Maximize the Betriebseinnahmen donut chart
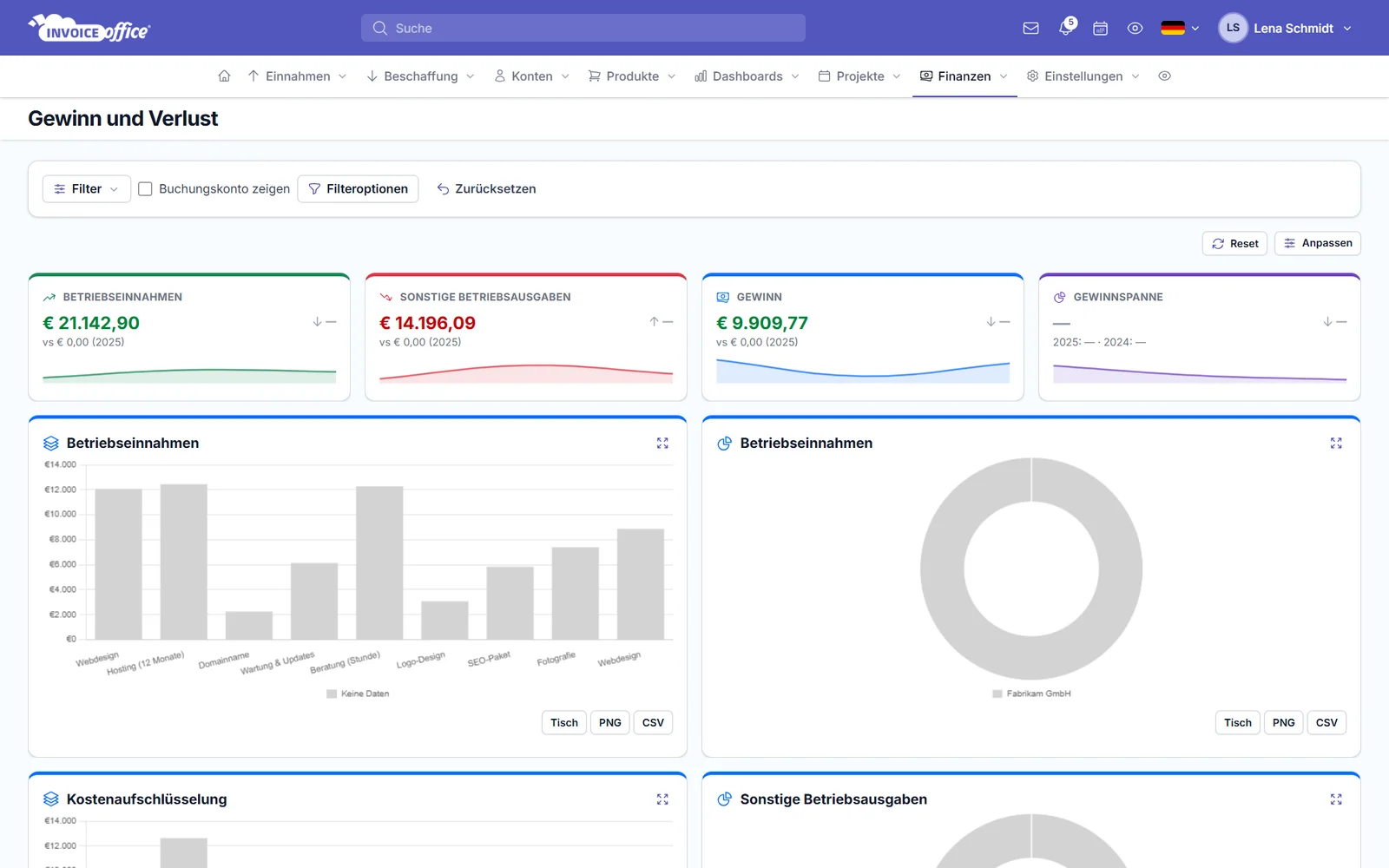 coord(1336,444)
